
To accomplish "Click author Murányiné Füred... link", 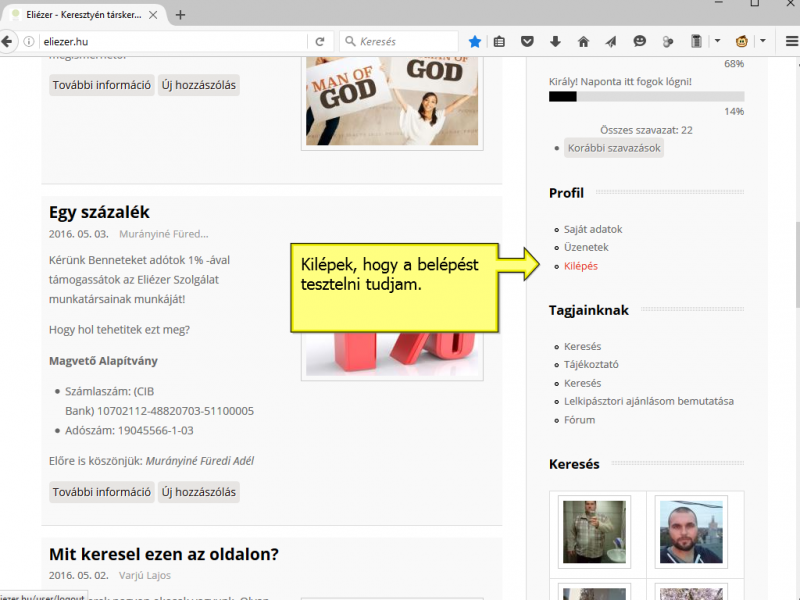I will click(163, 234).
